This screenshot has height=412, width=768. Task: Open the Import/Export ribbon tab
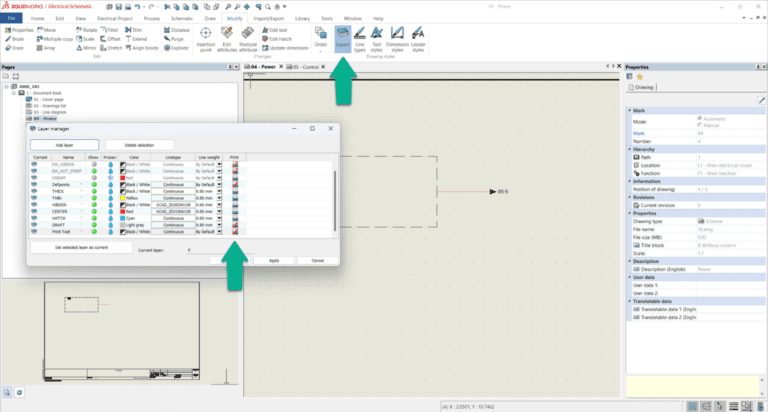(268, 19)
